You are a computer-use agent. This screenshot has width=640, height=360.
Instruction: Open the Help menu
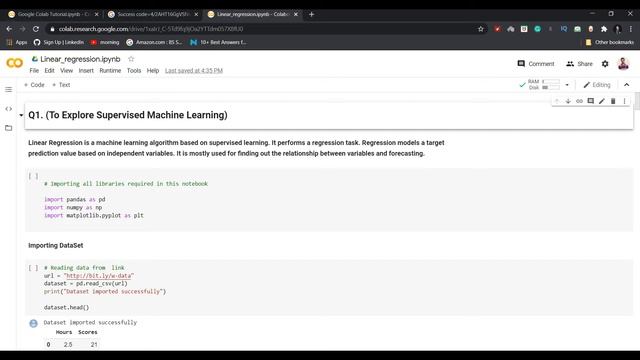pyautogui.click(x=153, y=71)
